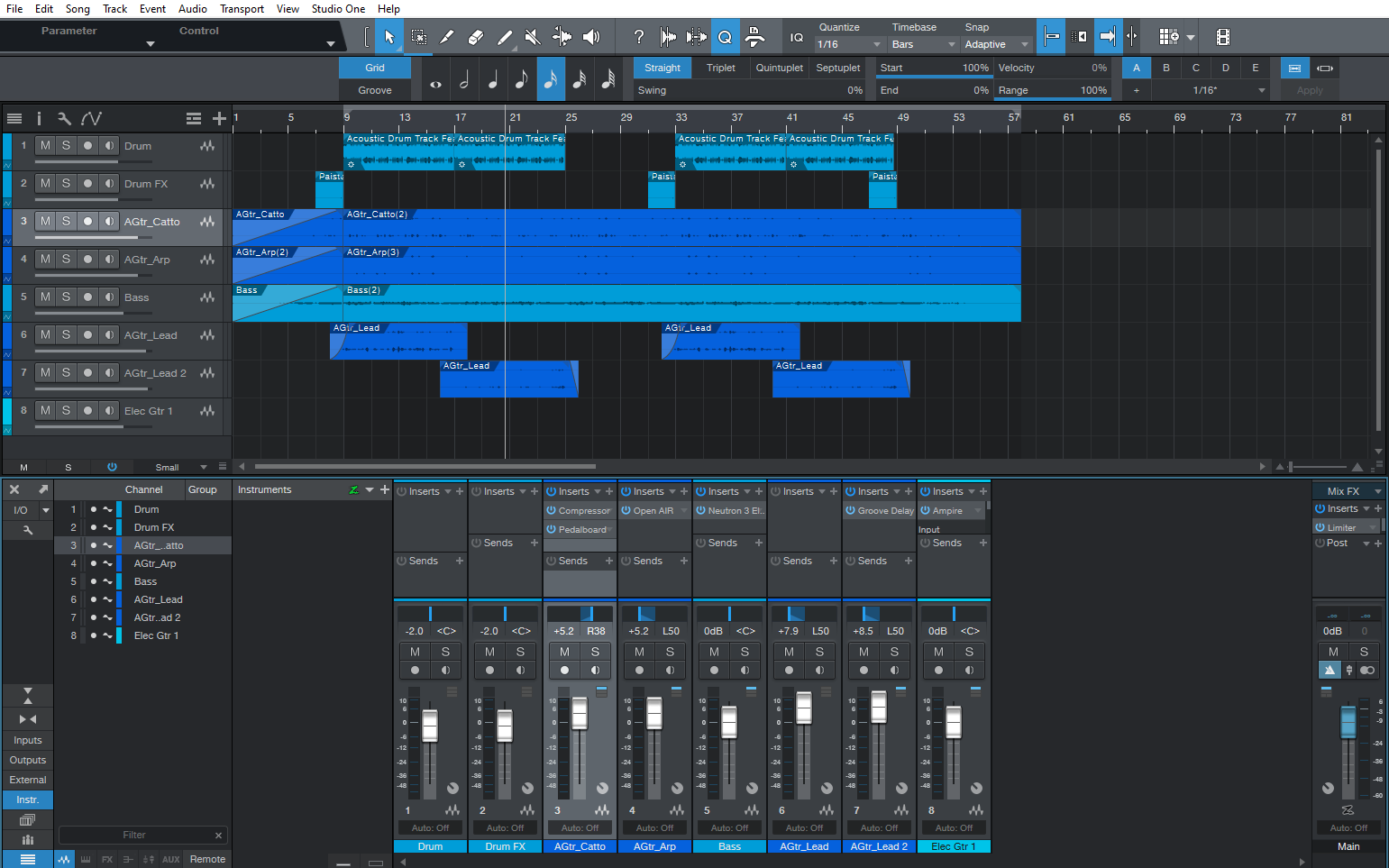Screen dimensions: 1389x868
Task: Open track inspector info icon
Action: 39,118
